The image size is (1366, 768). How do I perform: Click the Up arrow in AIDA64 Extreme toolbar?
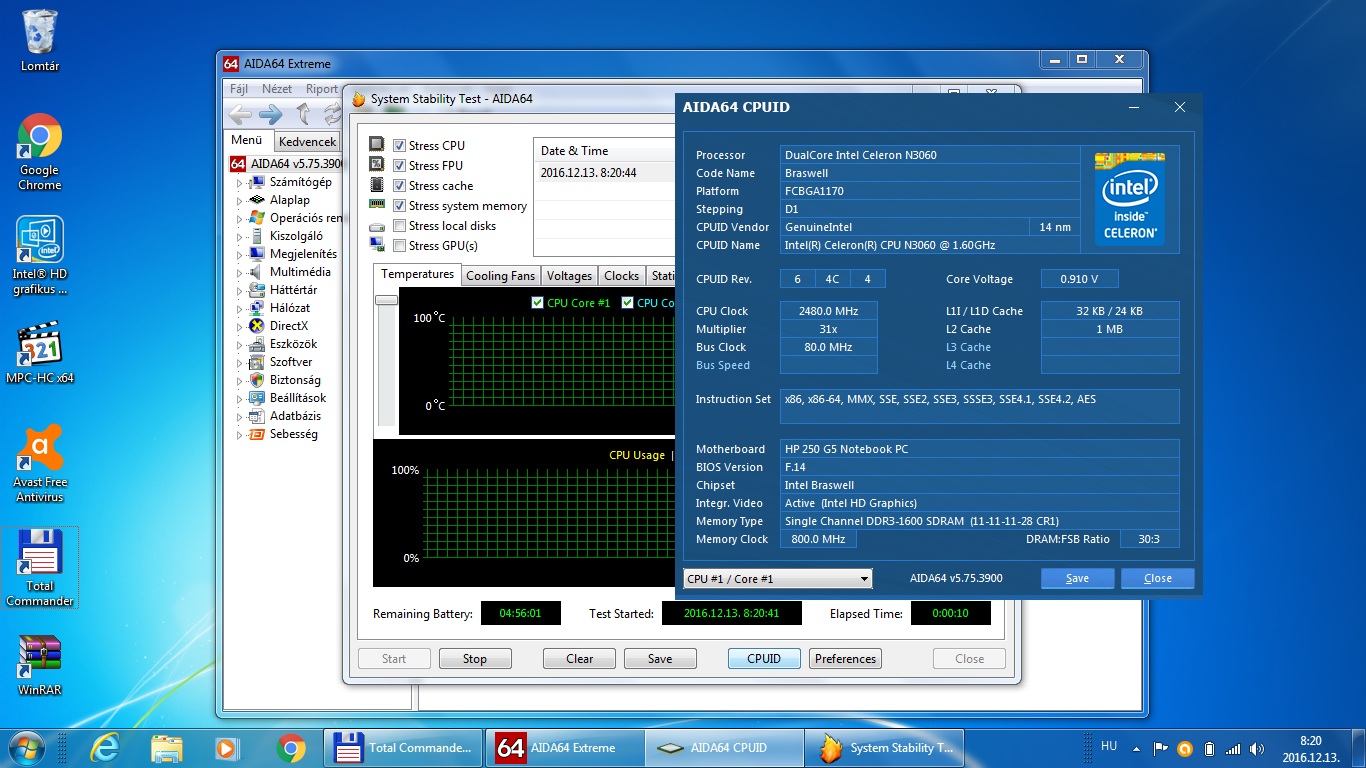point(303,114)
